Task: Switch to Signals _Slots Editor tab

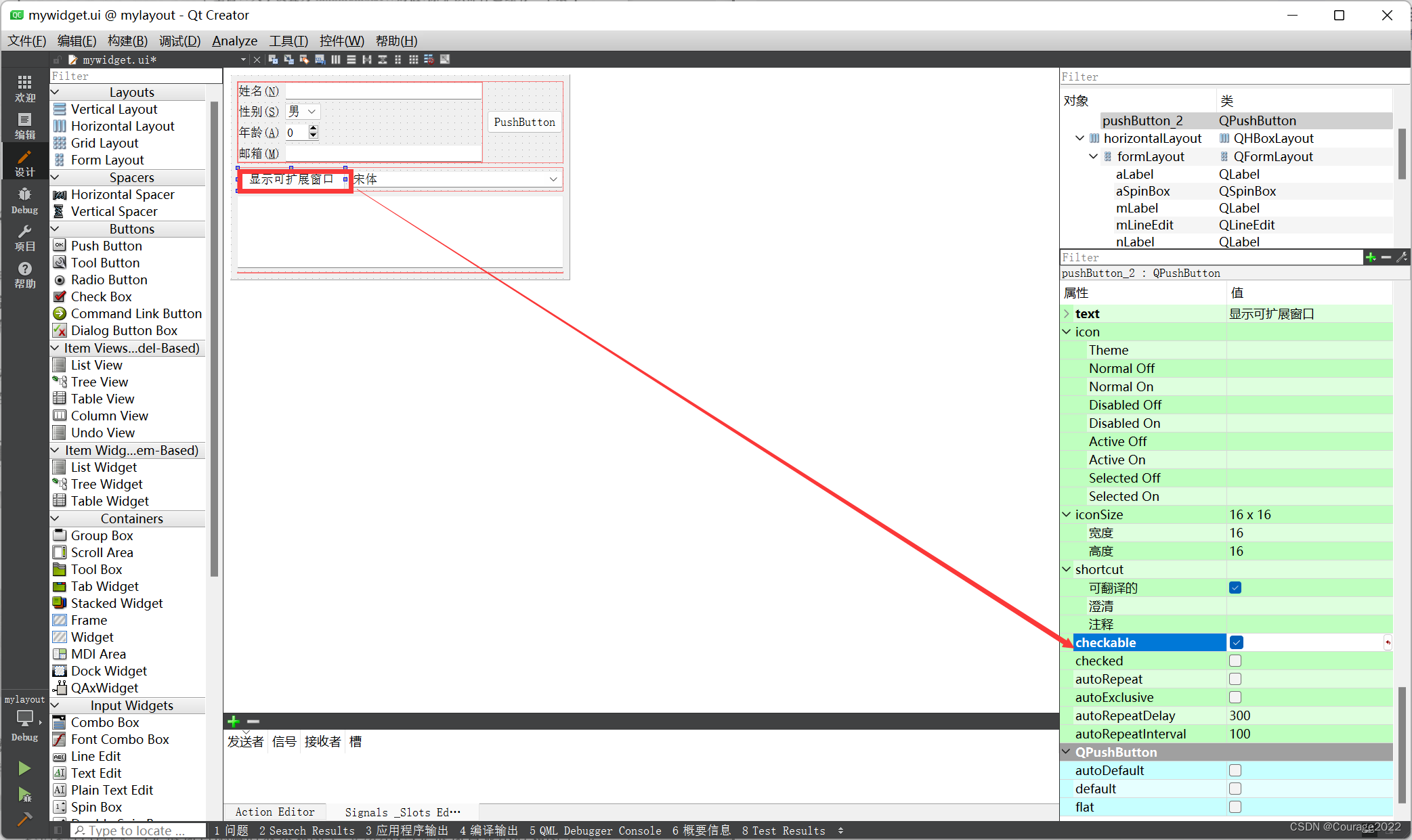Action: pyautogui.click(x=402, y=812)
